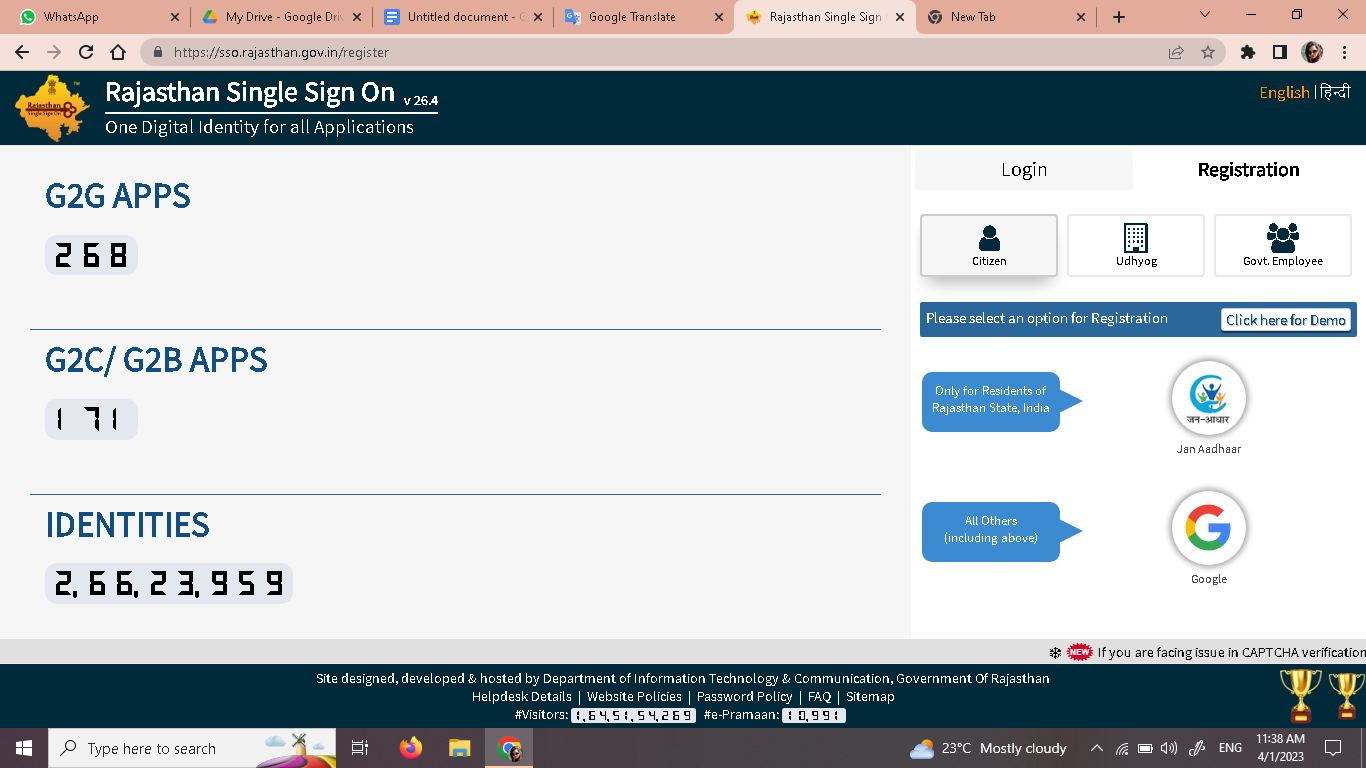Switch to the Login tab
This screenshot has width=1366, height=768.
click(1024, 170)
